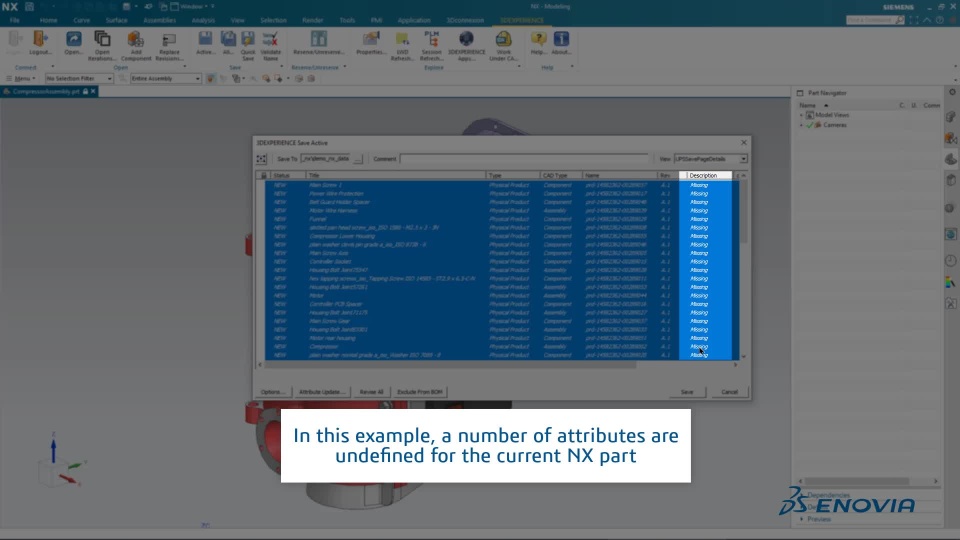Click the Quick Save icon
960x540 pixels.
click(248, 39)
